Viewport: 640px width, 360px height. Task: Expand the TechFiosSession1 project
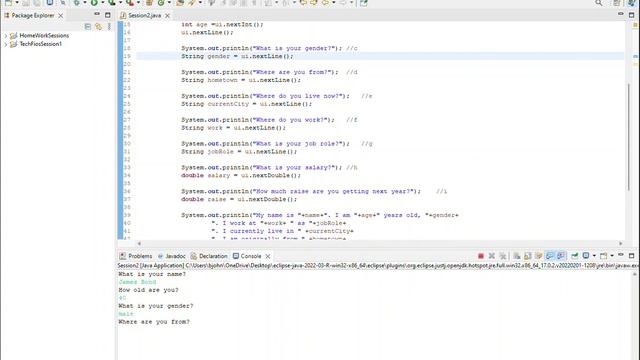point(6,44)
